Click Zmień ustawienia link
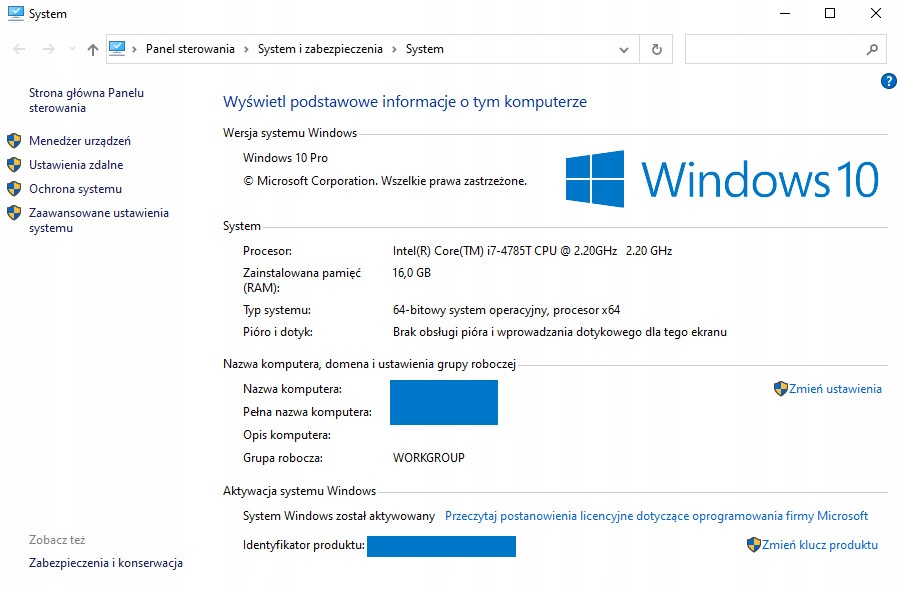 (835, 389)
